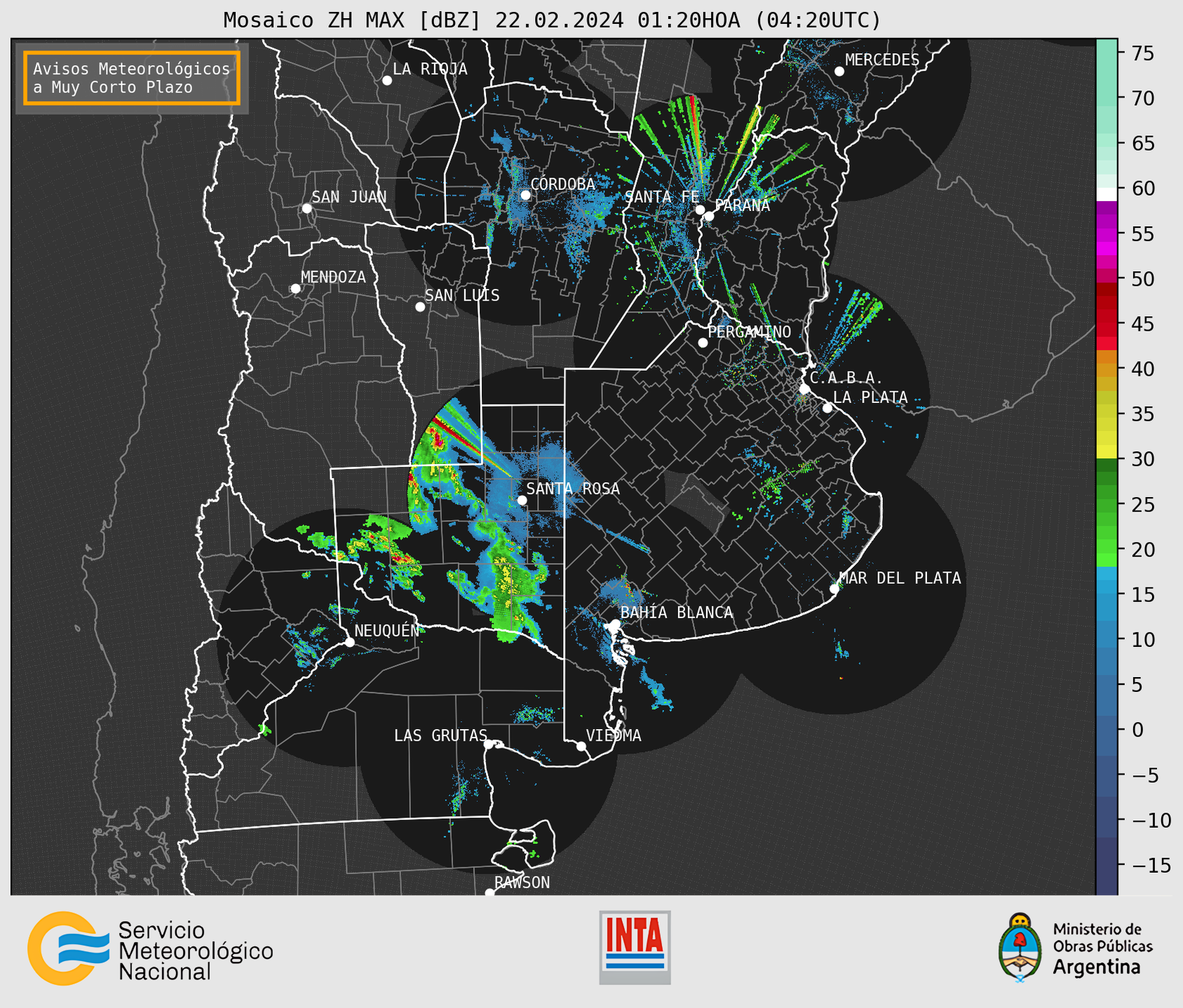The height and width of the screenshot is (1008, 1183).
Task: Click the LA PLATA city label
Action: click(870, 397)
